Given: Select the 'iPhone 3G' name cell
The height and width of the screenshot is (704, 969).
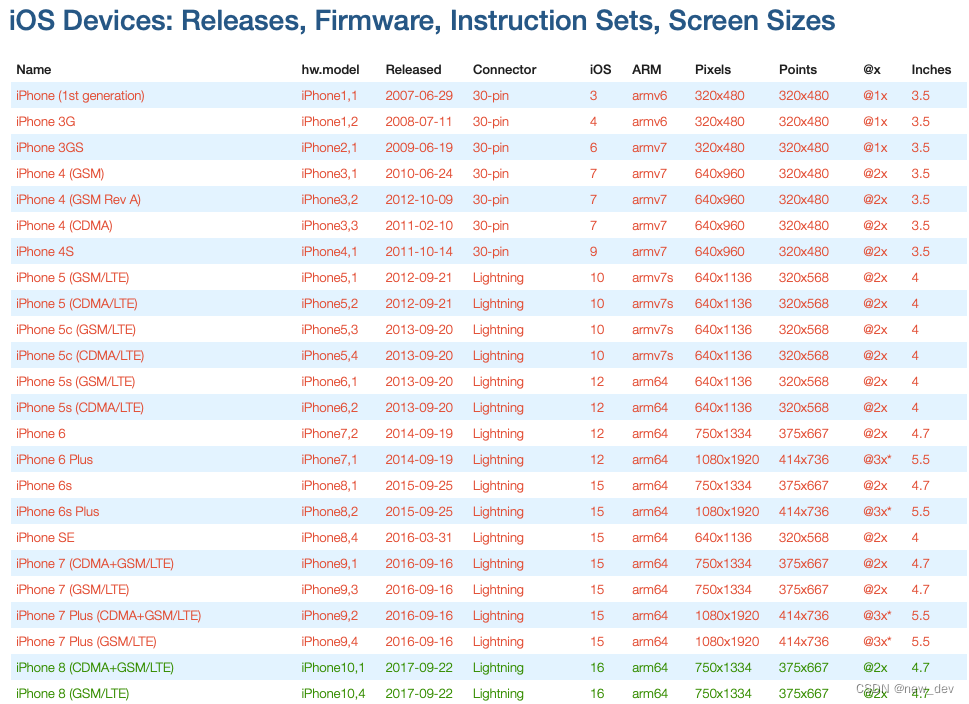Looking at the screenshot, I should tap(46, 122).
